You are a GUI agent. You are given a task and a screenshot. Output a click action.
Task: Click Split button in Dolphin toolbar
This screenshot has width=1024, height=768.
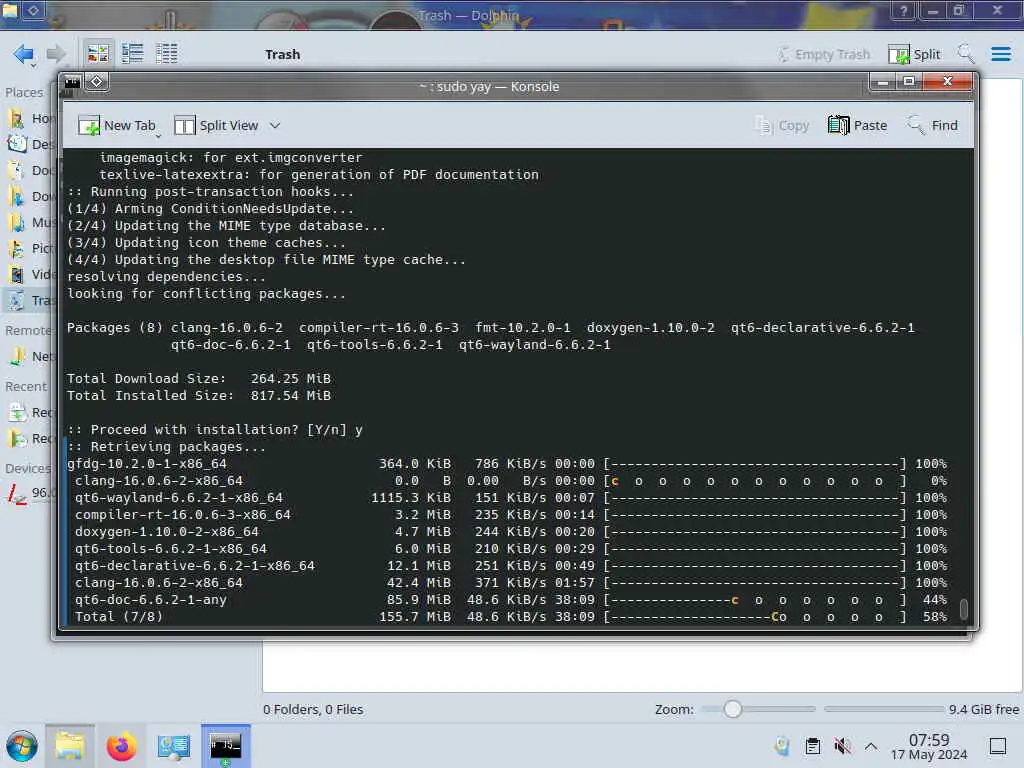click(914, 54)
